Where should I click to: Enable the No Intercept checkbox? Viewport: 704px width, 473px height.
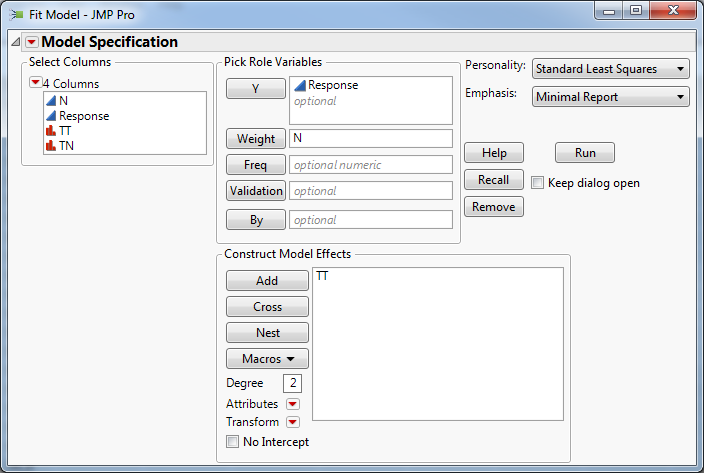(x=232, y=442)
